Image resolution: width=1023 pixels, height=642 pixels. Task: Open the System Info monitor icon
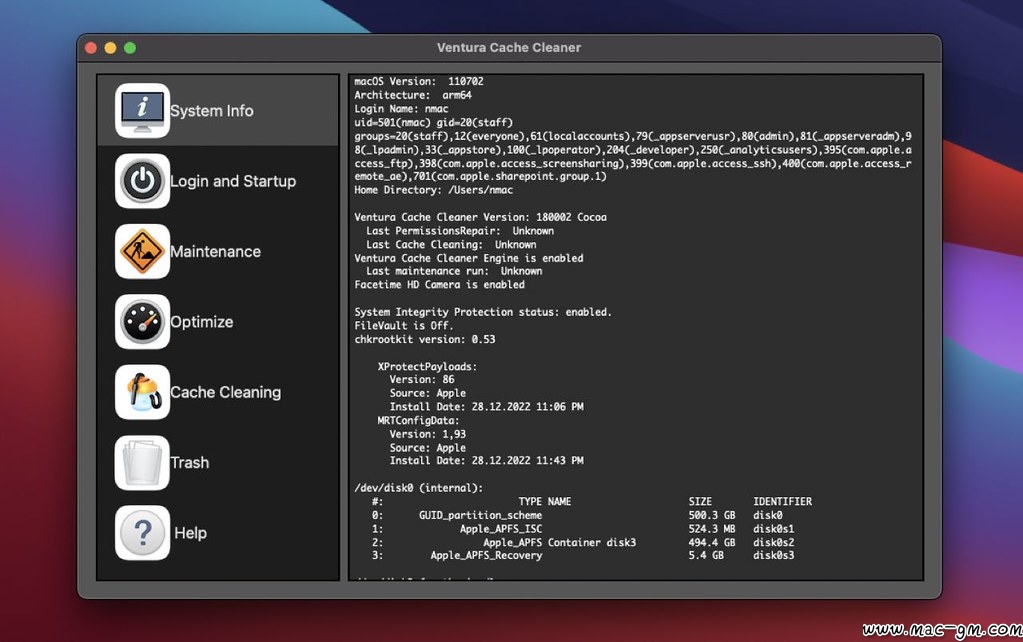[142, 110]
